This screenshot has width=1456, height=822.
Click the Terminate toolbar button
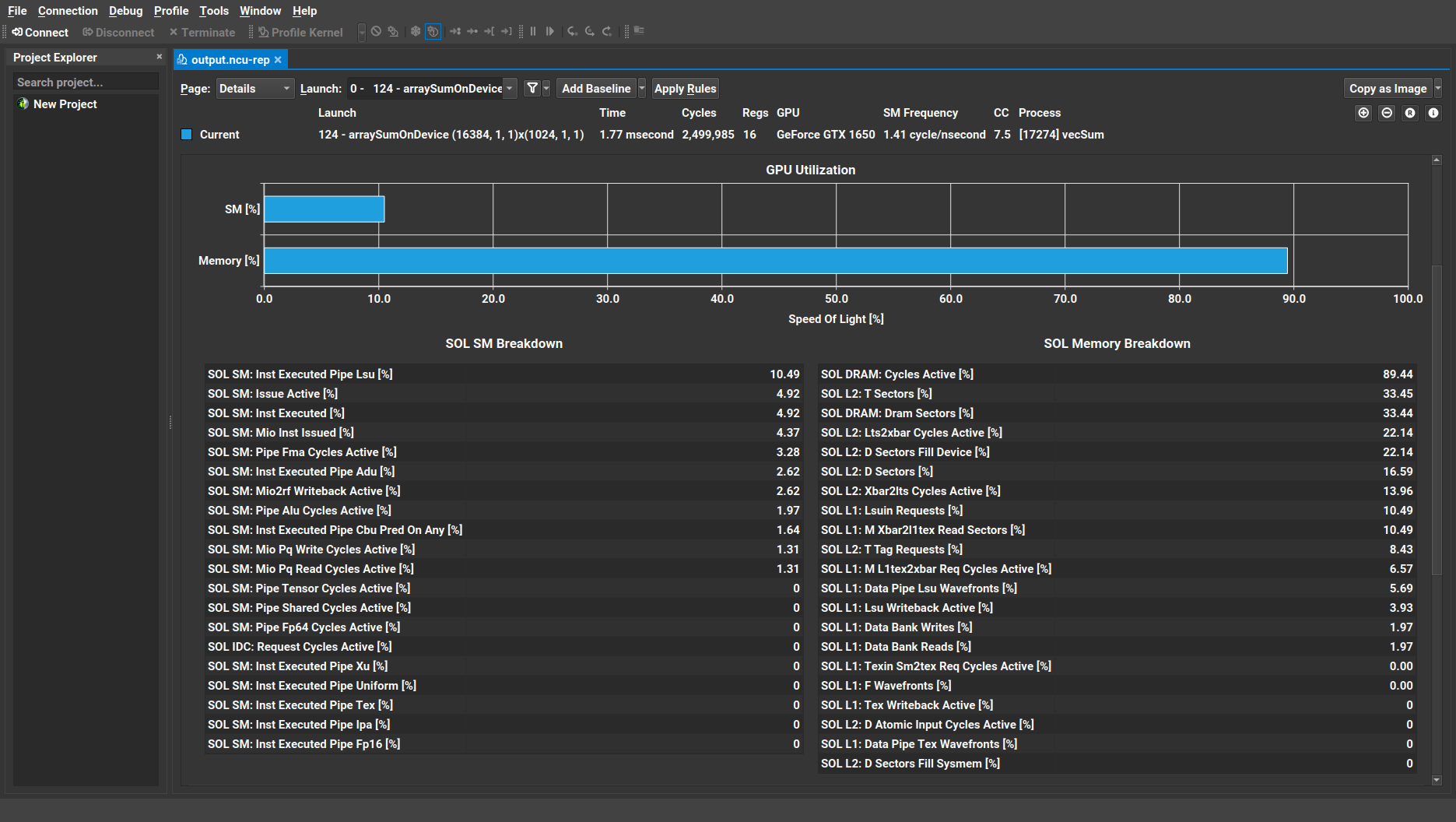click(202, 32)
